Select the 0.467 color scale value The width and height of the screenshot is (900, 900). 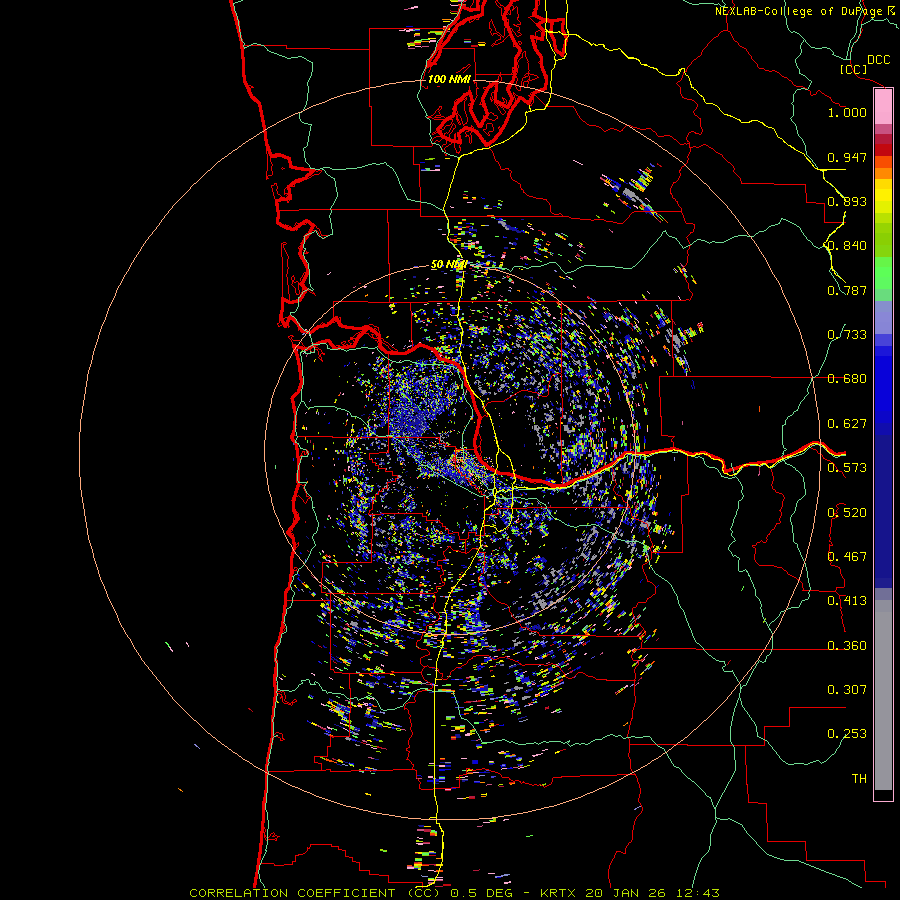click(847, 557)
